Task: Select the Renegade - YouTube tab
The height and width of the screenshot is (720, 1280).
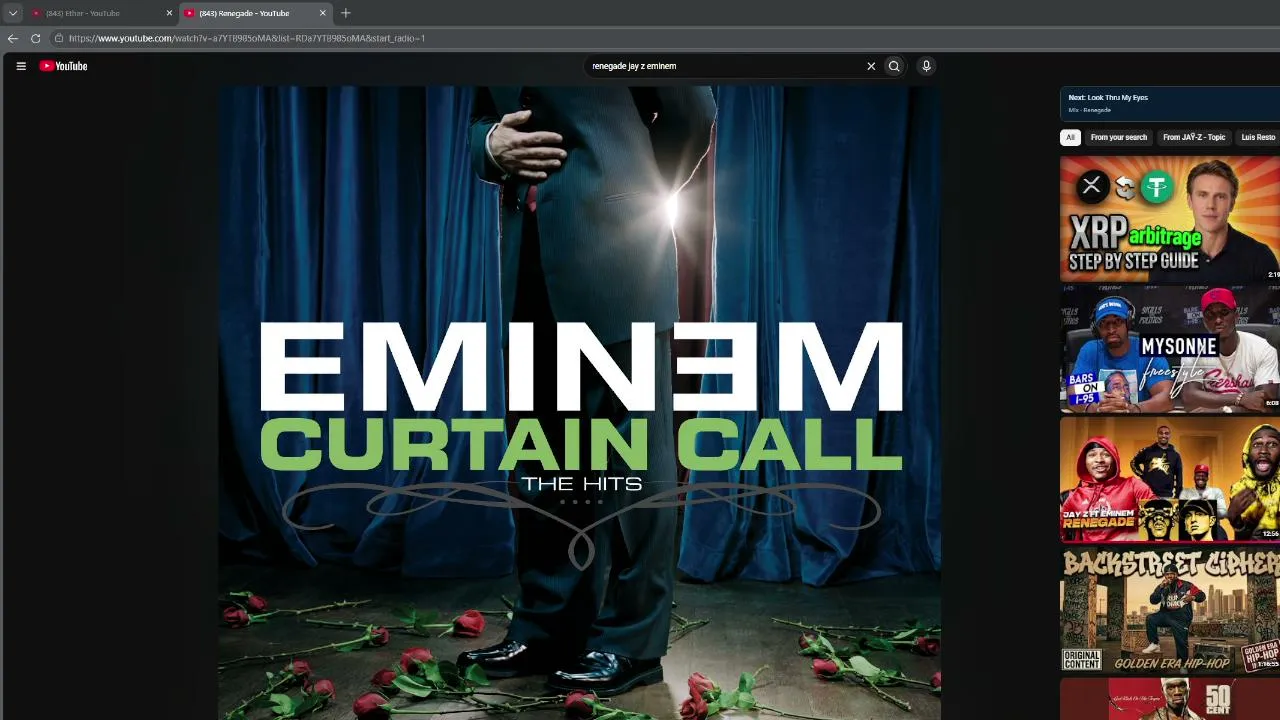Action: 255,13
